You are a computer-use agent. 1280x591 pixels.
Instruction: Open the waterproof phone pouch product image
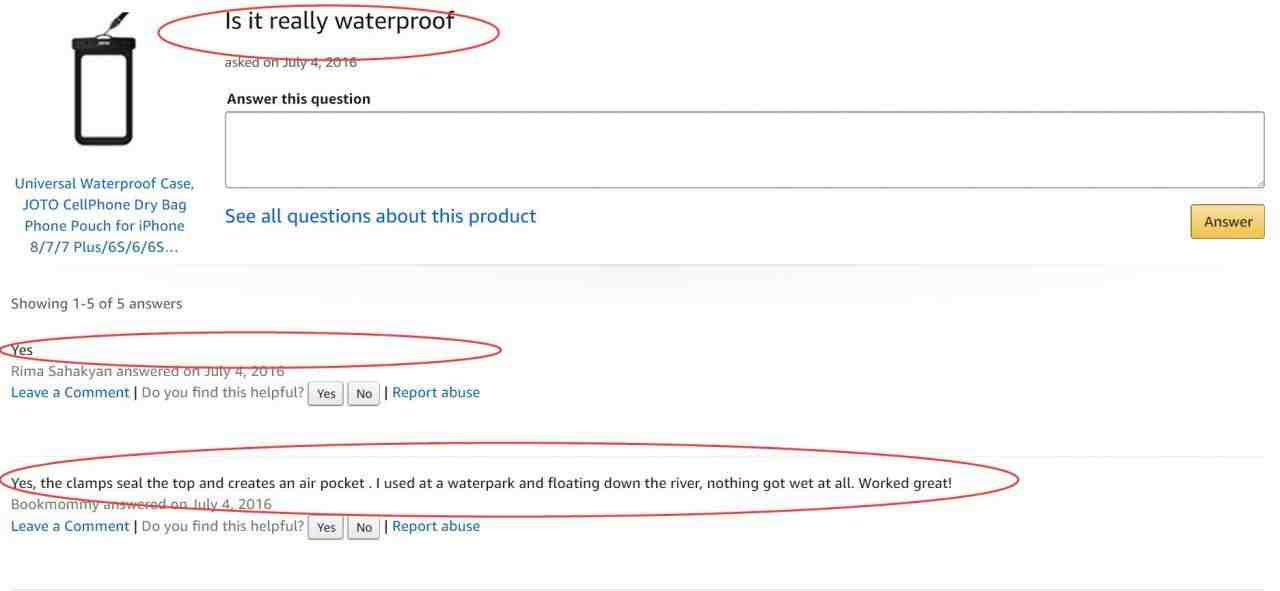click(103, 80)
